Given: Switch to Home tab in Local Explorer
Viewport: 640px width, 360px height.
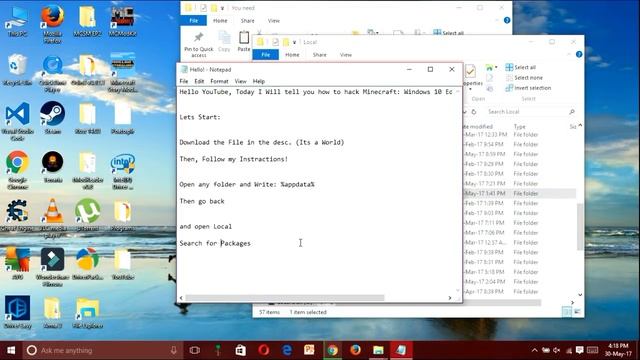Looking at the screenshot, I should point(292,55).
